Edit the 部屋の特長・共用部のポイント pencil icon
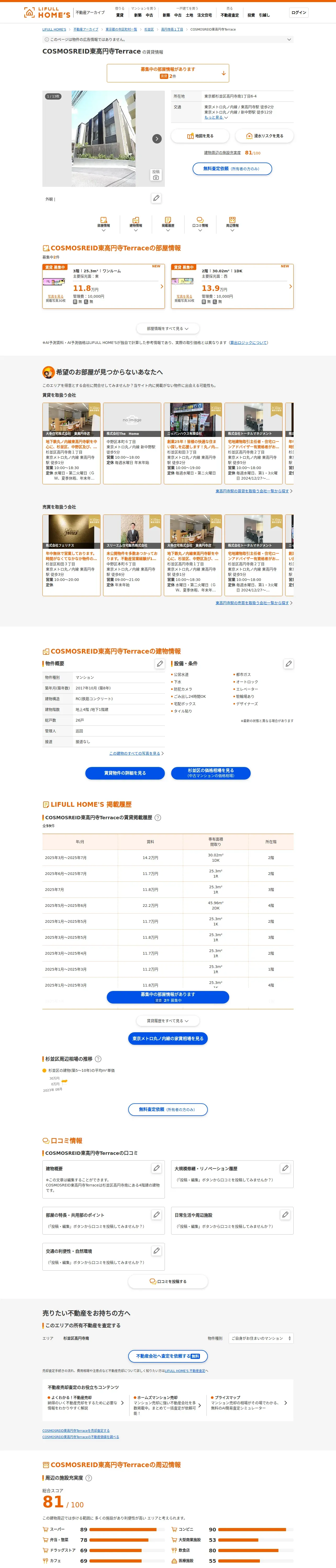 coord(156,1214)
